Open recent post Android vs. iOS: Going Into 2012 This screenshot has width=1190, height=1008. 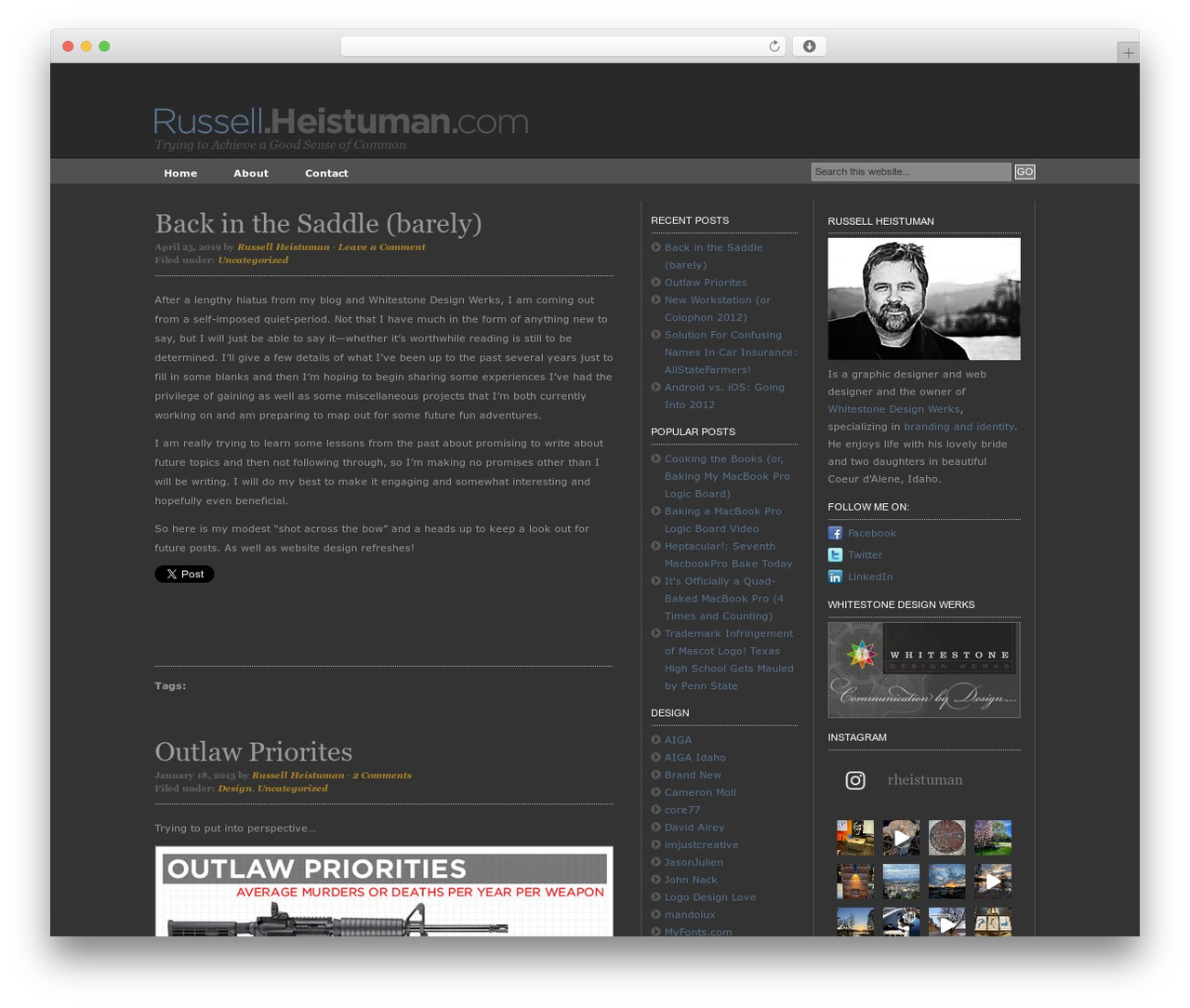click(x=724, y=396)
